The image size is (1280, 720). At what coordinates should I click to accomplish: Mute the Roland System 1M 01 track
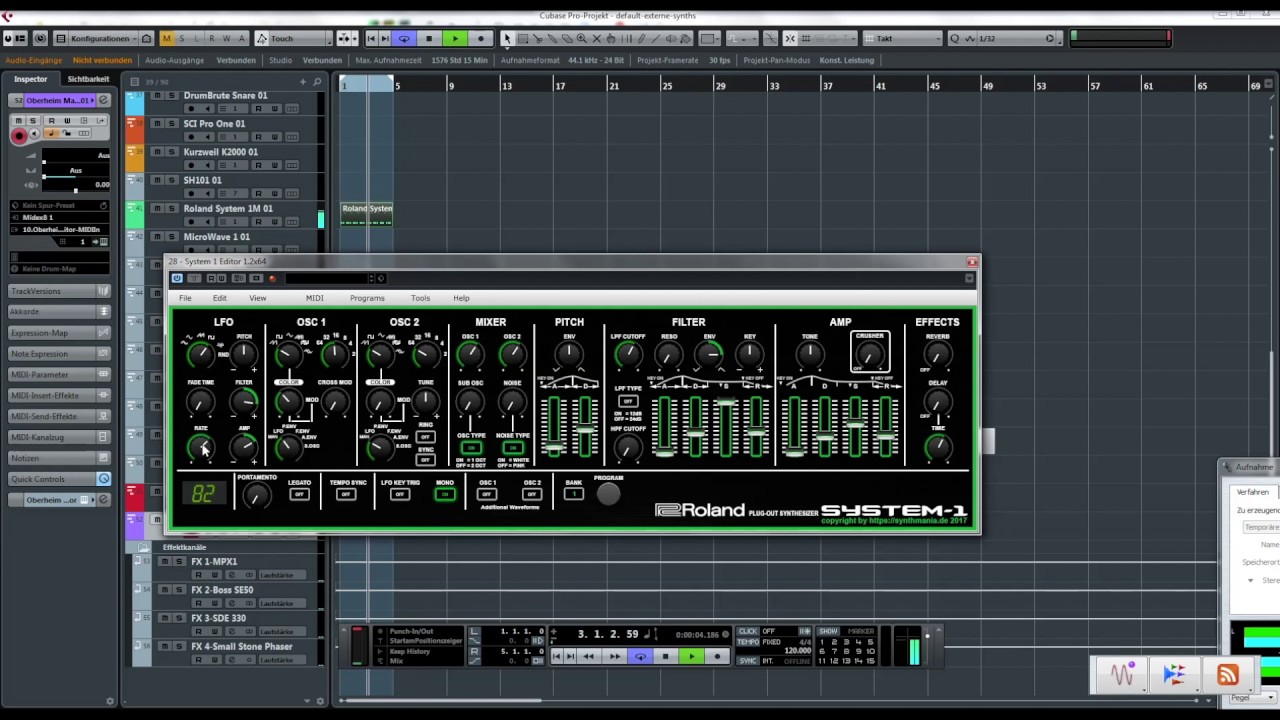coord(157,209)
